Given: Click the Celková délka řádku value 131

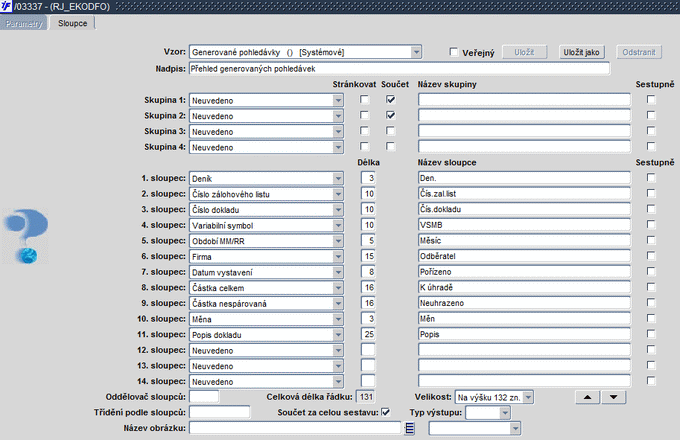Looking at the screenshot, I should click(x=366, y=397).
